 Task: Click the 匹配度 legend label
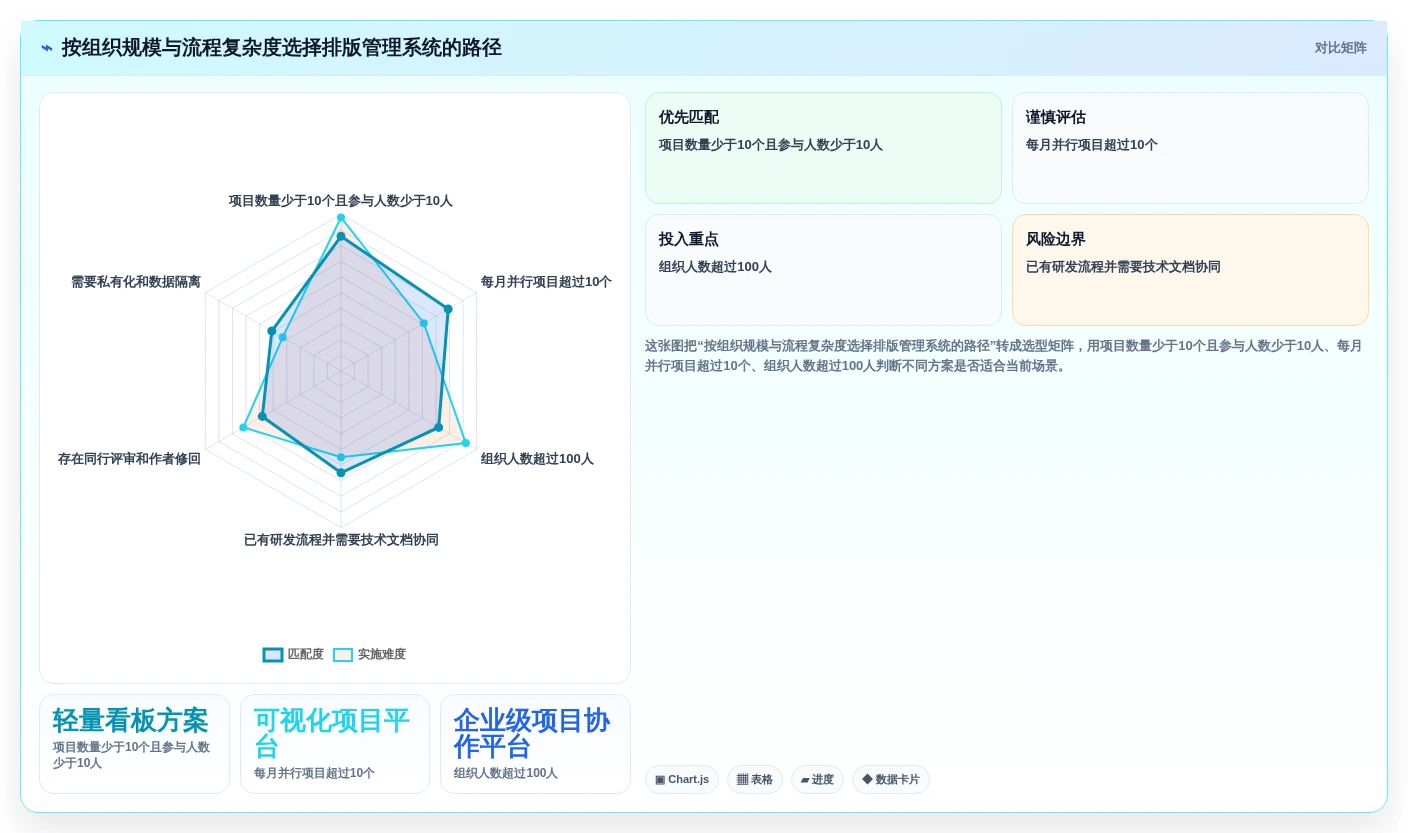pos(306,655)
